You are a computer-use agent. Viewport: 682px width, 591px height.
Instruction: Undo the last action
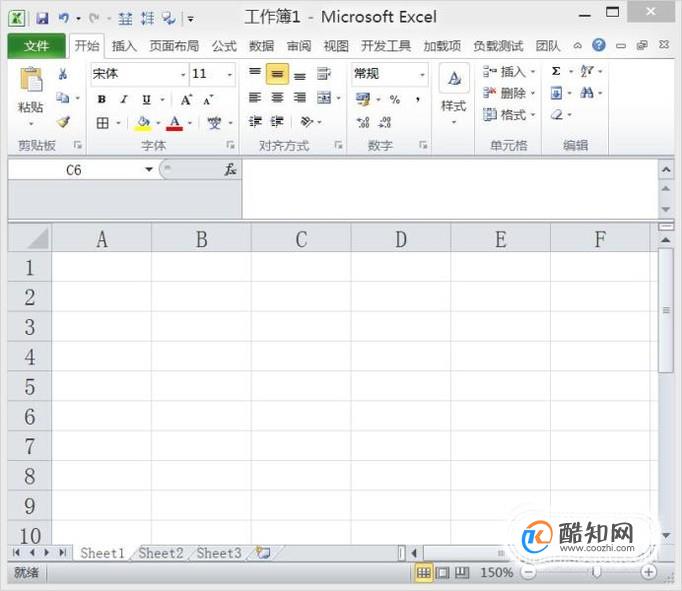64,18
